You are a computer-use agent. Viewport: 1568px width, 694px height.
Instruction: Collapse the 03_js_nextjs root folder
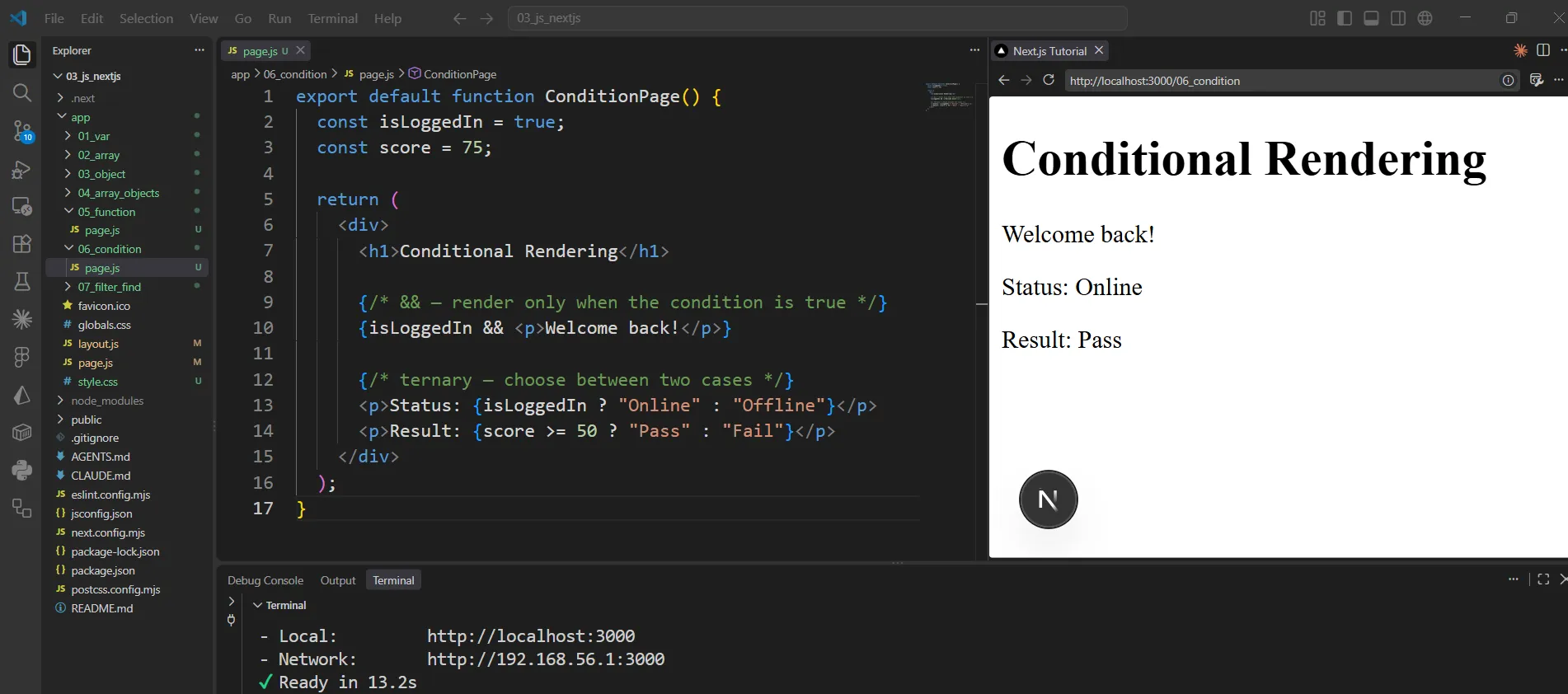tap(58, 76)
